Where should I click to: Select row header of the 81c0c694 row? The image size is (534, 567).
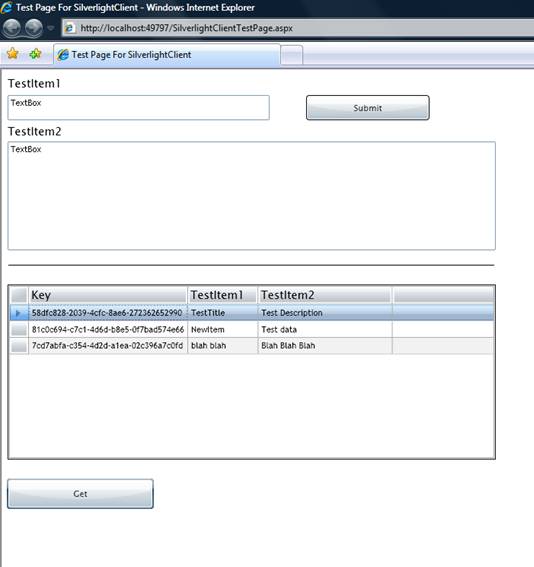tap(19, 329)
